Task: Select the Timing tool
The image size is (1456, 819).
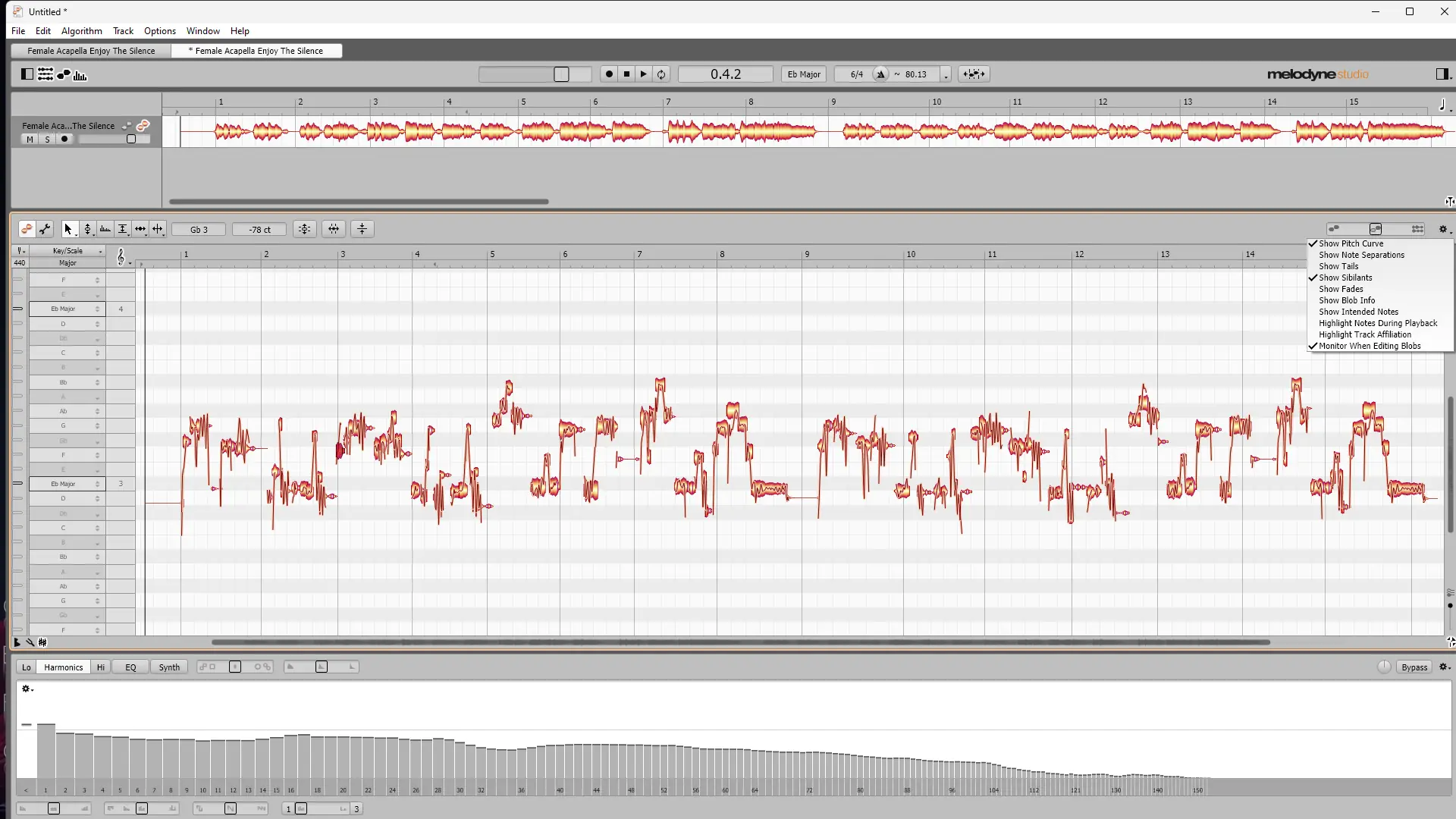Action: tap(141, 229)
